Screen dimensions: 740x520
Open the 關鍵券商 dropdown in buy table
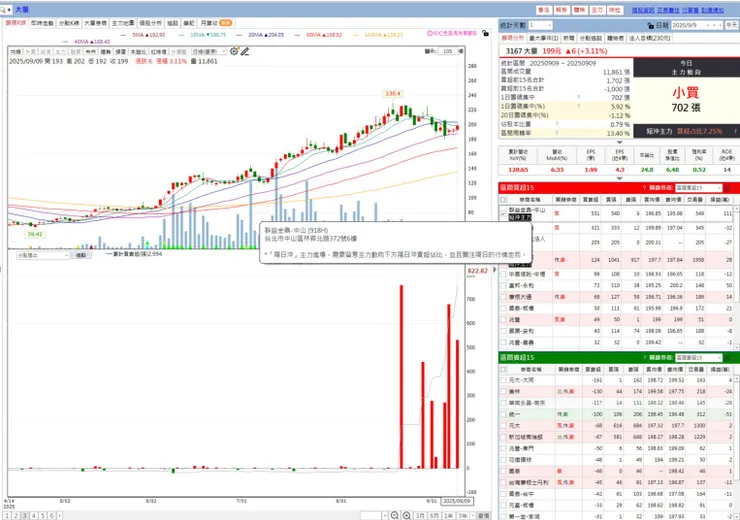pos(698,188)
